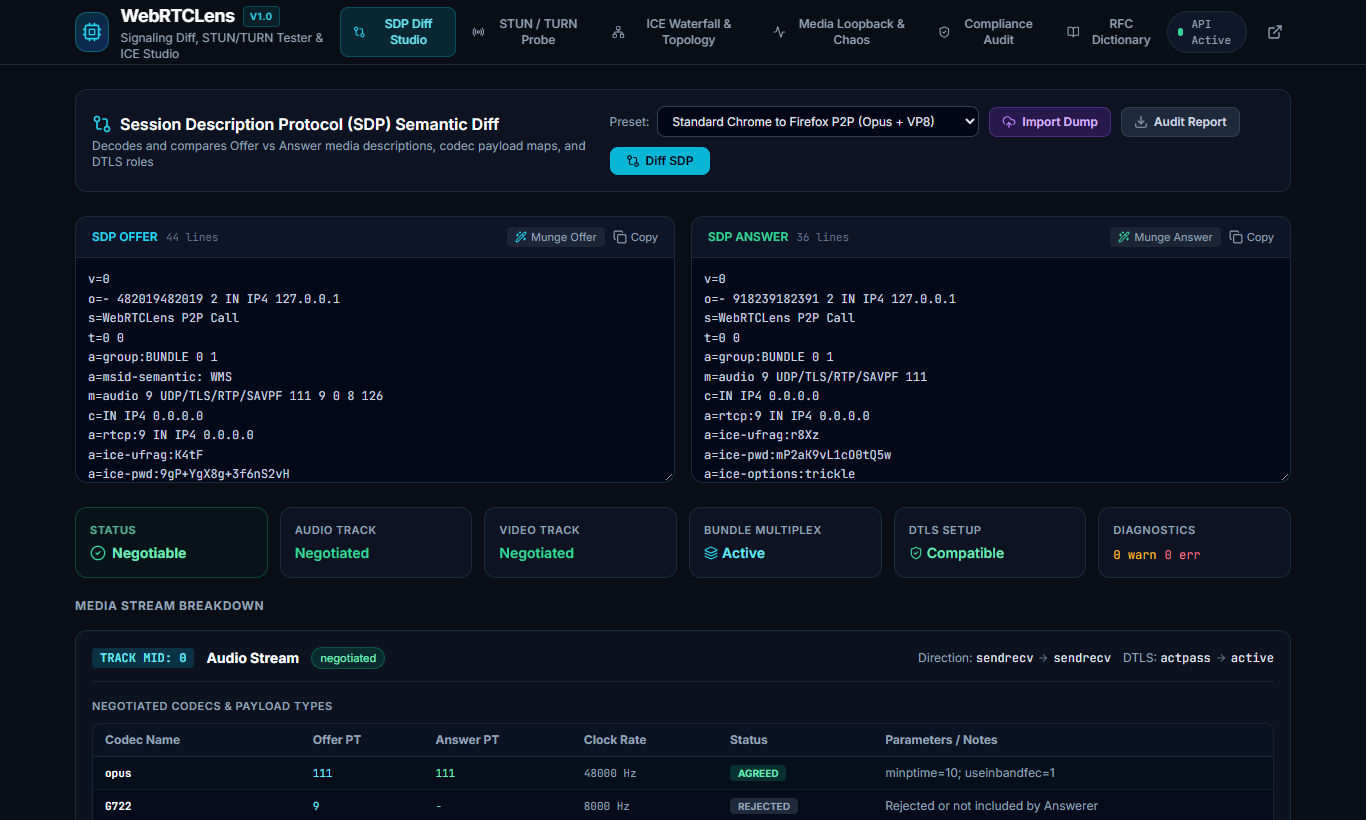Screen dimensions: 1366x820
Task: Click the opus codec row name
Action: tap(118, 773)
